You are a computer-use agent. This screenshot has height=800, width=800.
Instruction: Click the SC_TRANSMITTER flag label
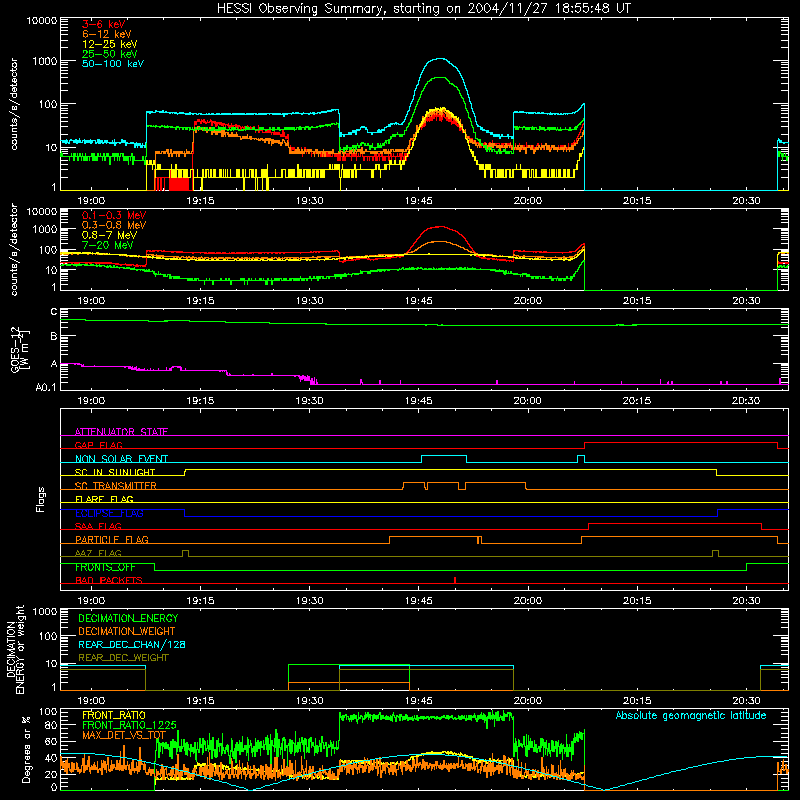click(116, 486)
